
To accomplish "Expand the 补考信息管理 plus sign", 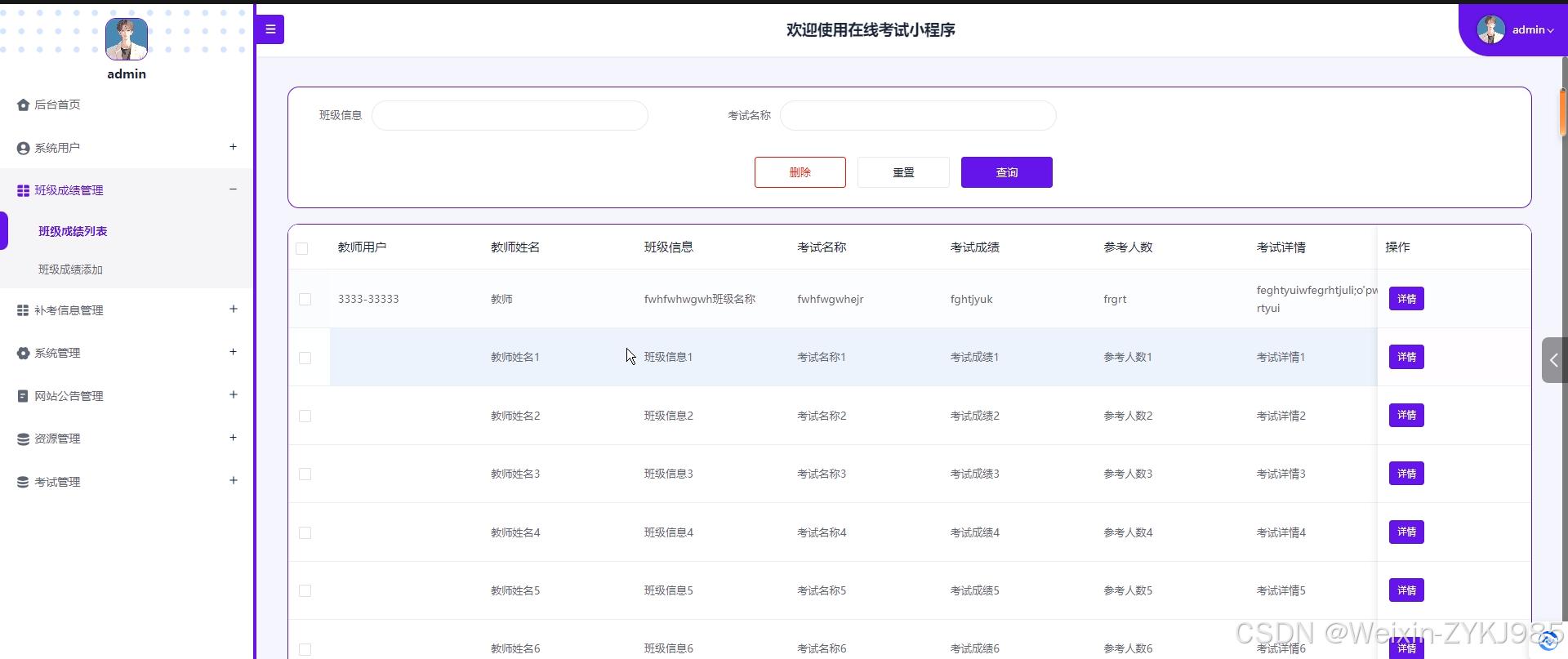I will (x=233, y=309).
